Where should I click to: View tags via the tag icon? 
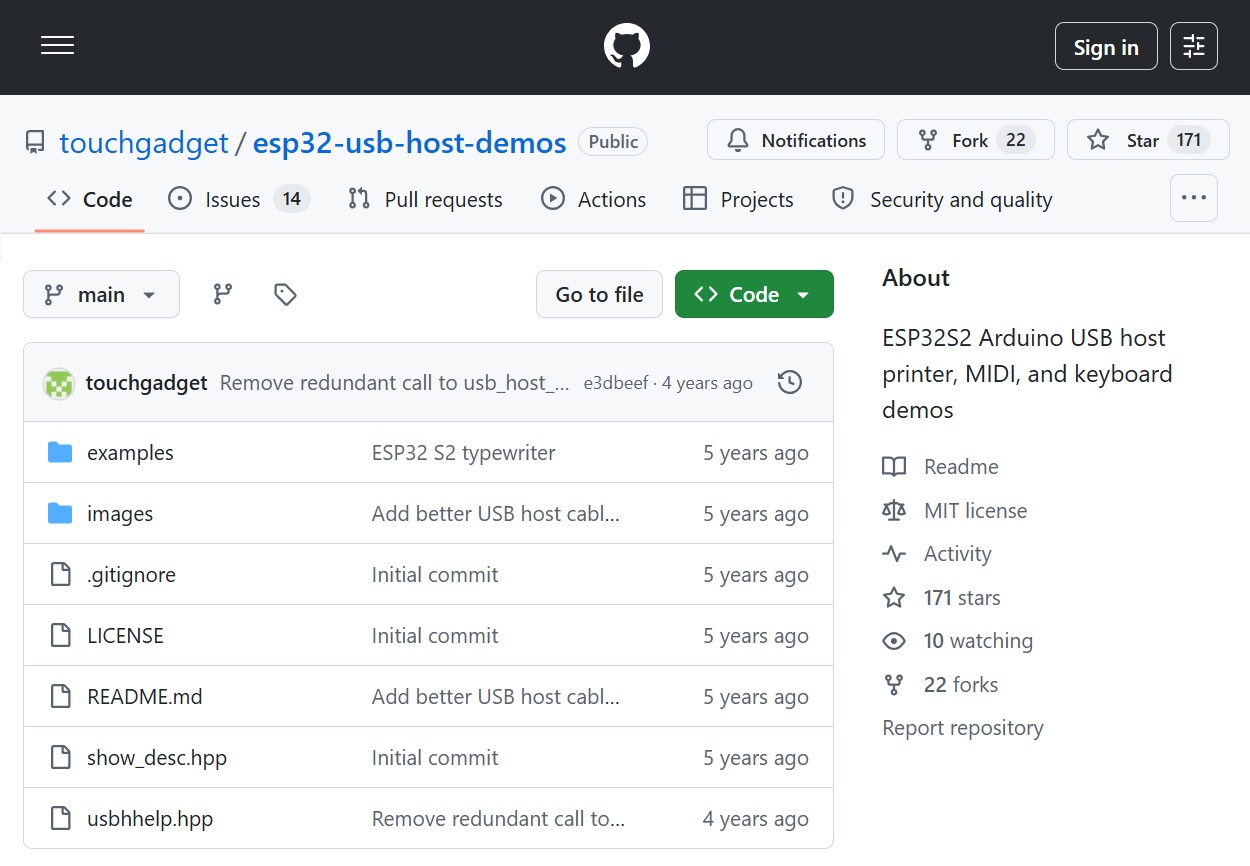(285, 294)
